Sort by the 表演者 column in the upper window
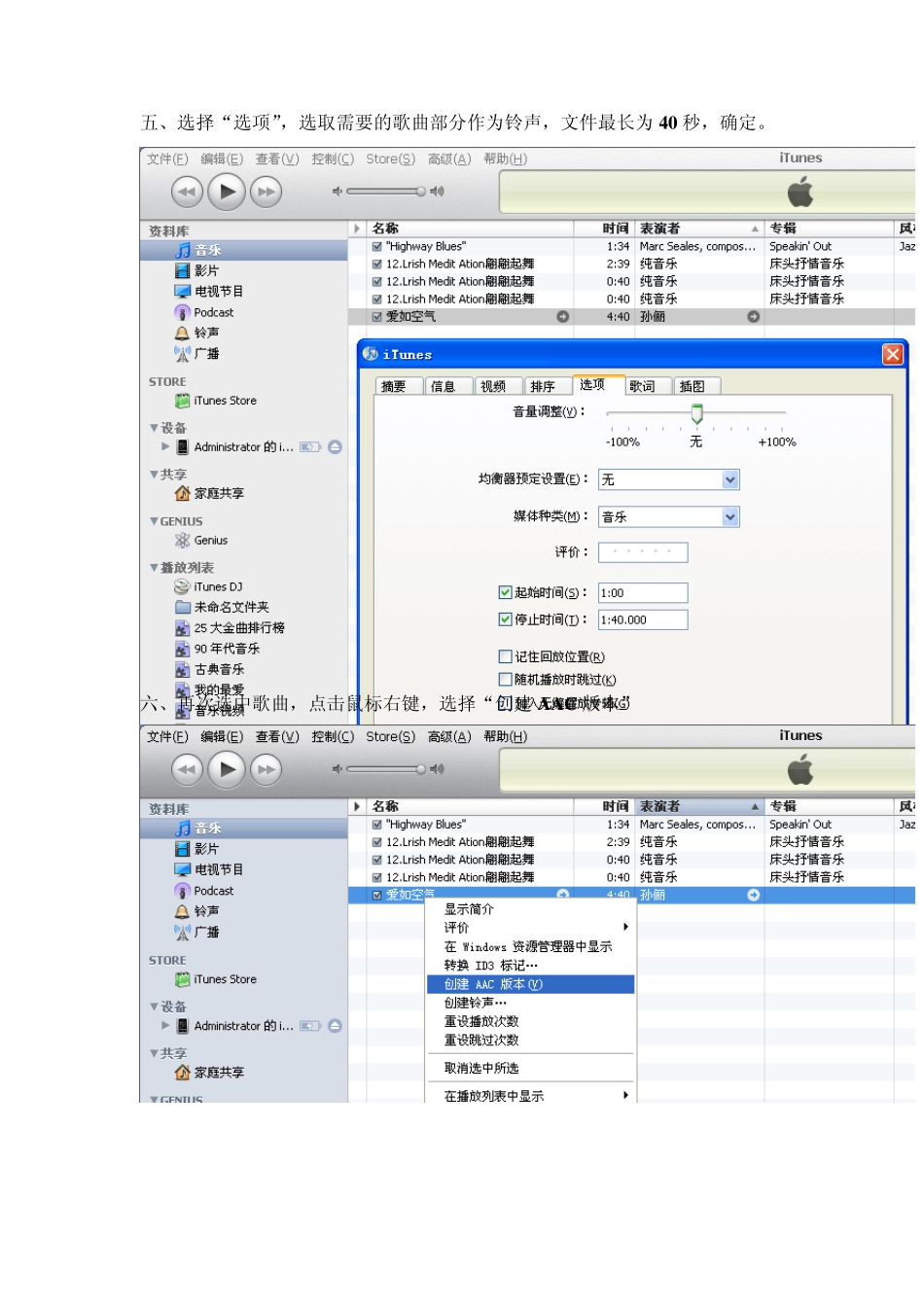Screen dimensions: 924x1307 pyautogui.click(x=699, y=229)
